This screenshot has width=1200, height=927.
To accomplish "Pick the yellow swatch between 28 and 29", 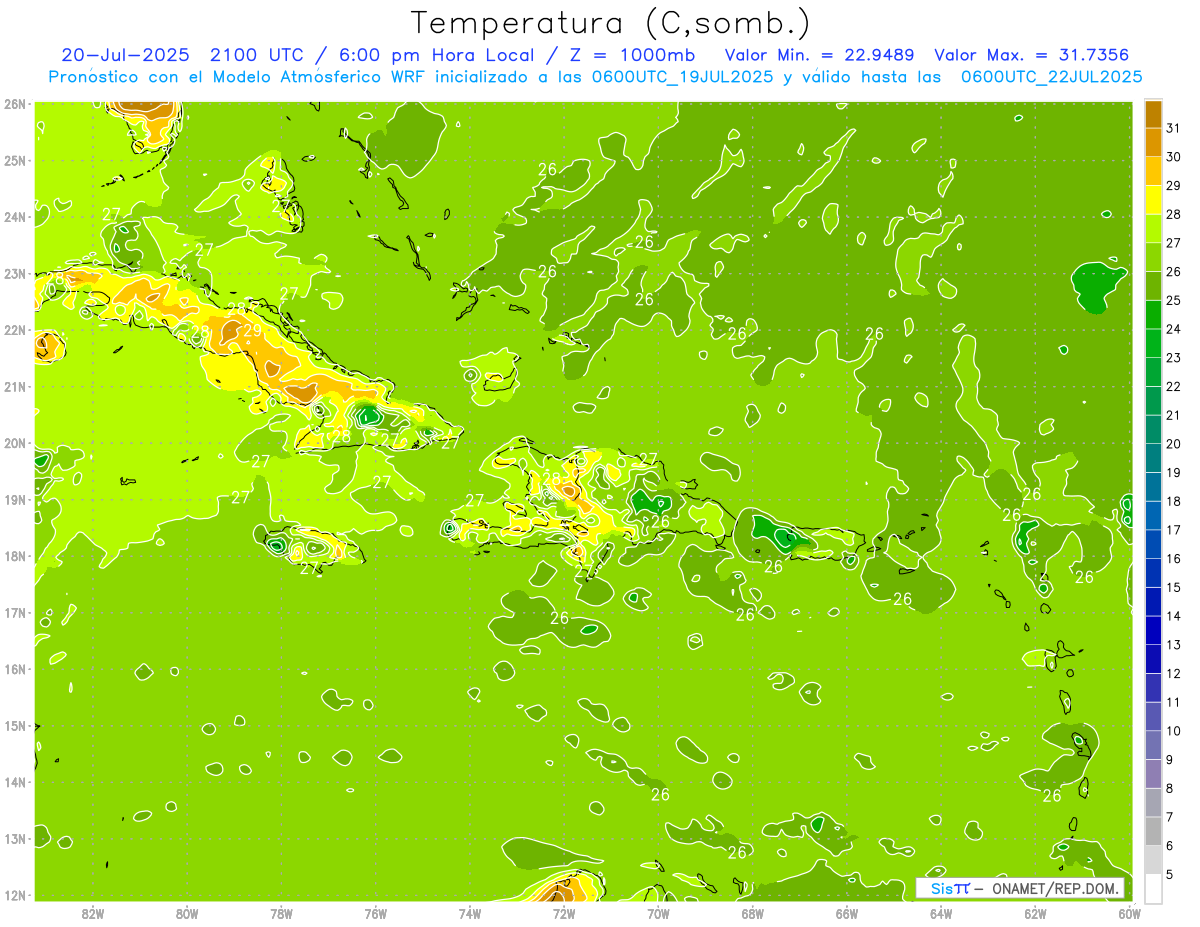I will [1153, 200].
